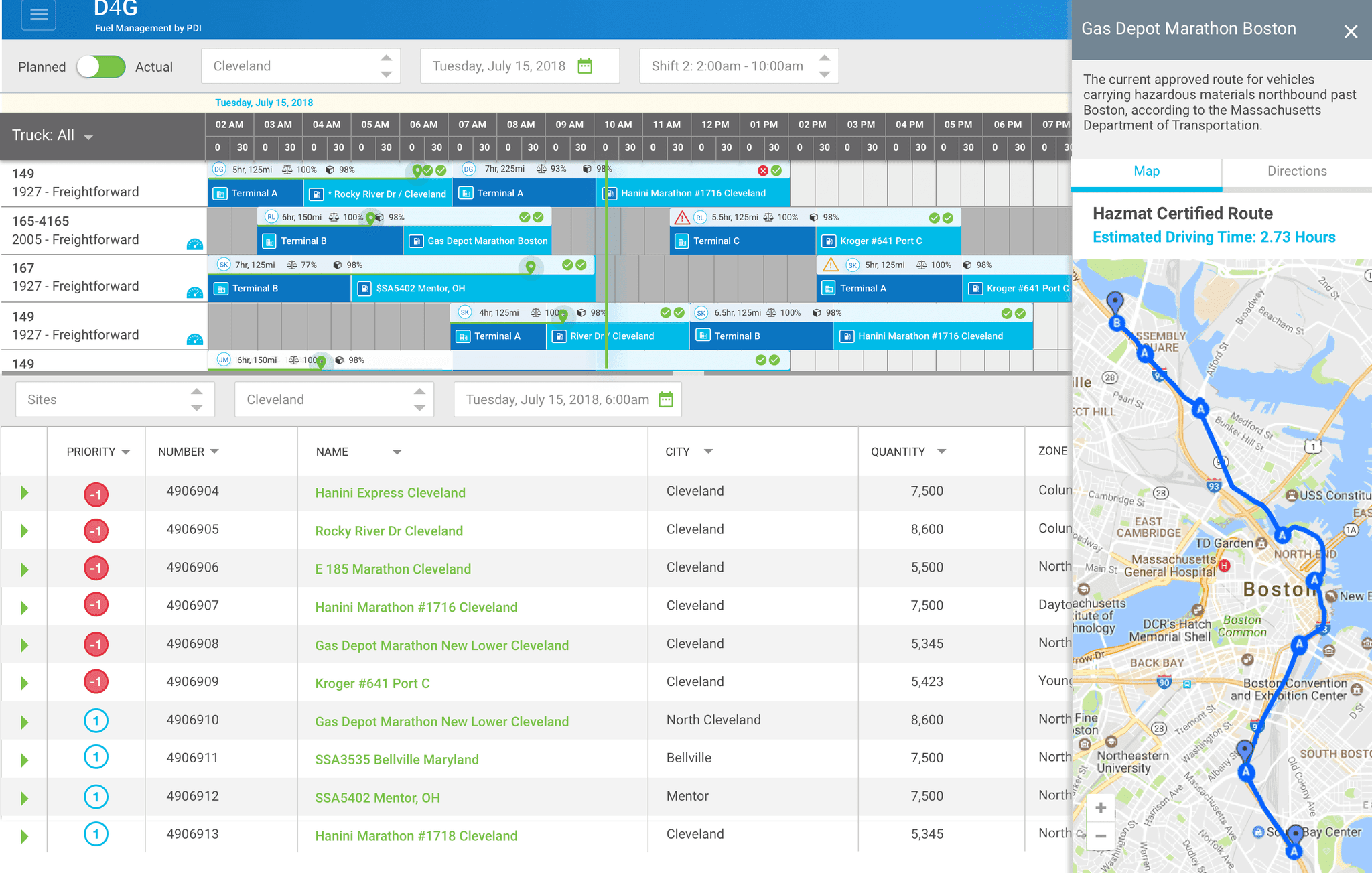The image size is (1372, 873).
Task: Click speedometer icon on truck 165-4165 row
Action: [194, 245]
